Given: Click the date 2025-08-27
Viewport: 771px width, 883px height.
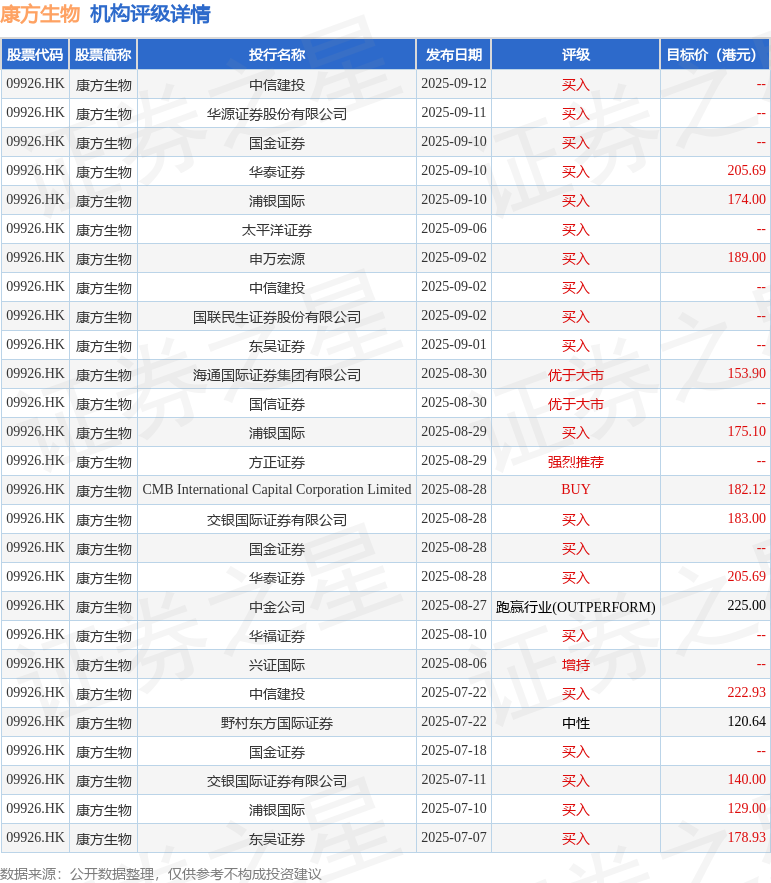Looking at the screenshot, I should (x=454, y=605).
